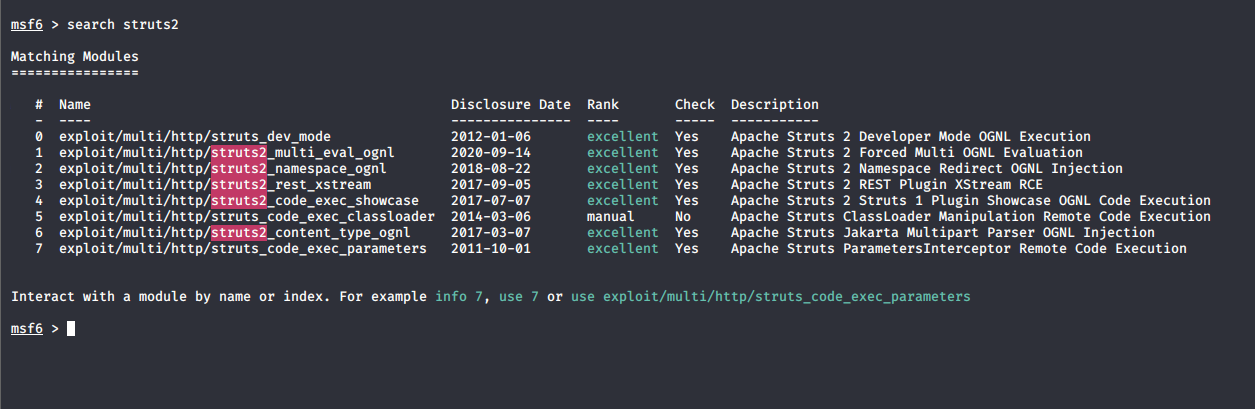Click the Disclosure Date column header
Image resolution: width=1255 pixels, height=409 pixels.
510,104
